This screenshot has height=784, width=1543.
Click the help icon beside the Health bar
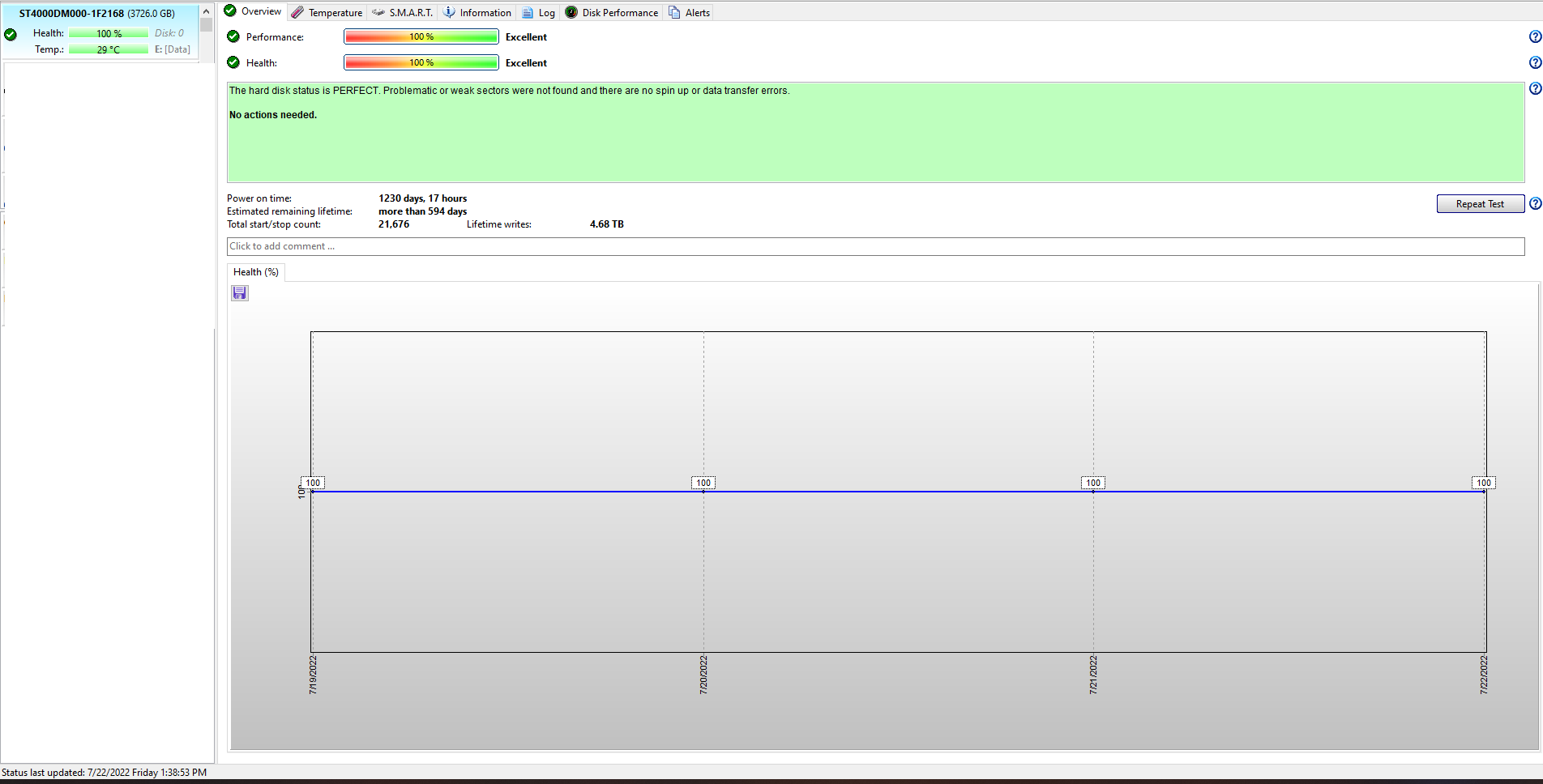pyautogui.click(x=1535, y=62)
